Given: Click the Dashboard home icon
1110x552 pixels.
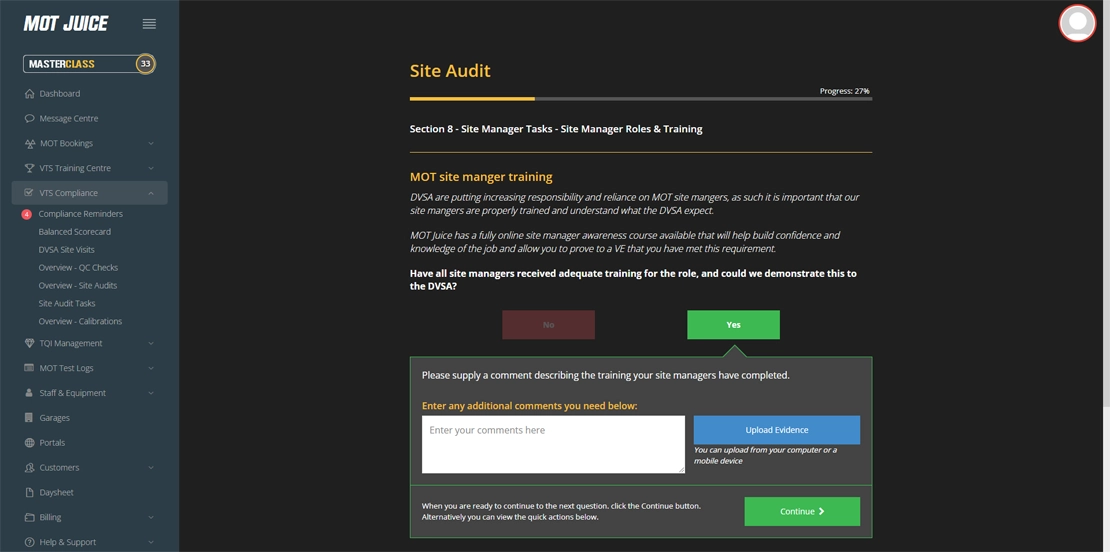Looking at the screenshot, I should [x=29, y=93].
